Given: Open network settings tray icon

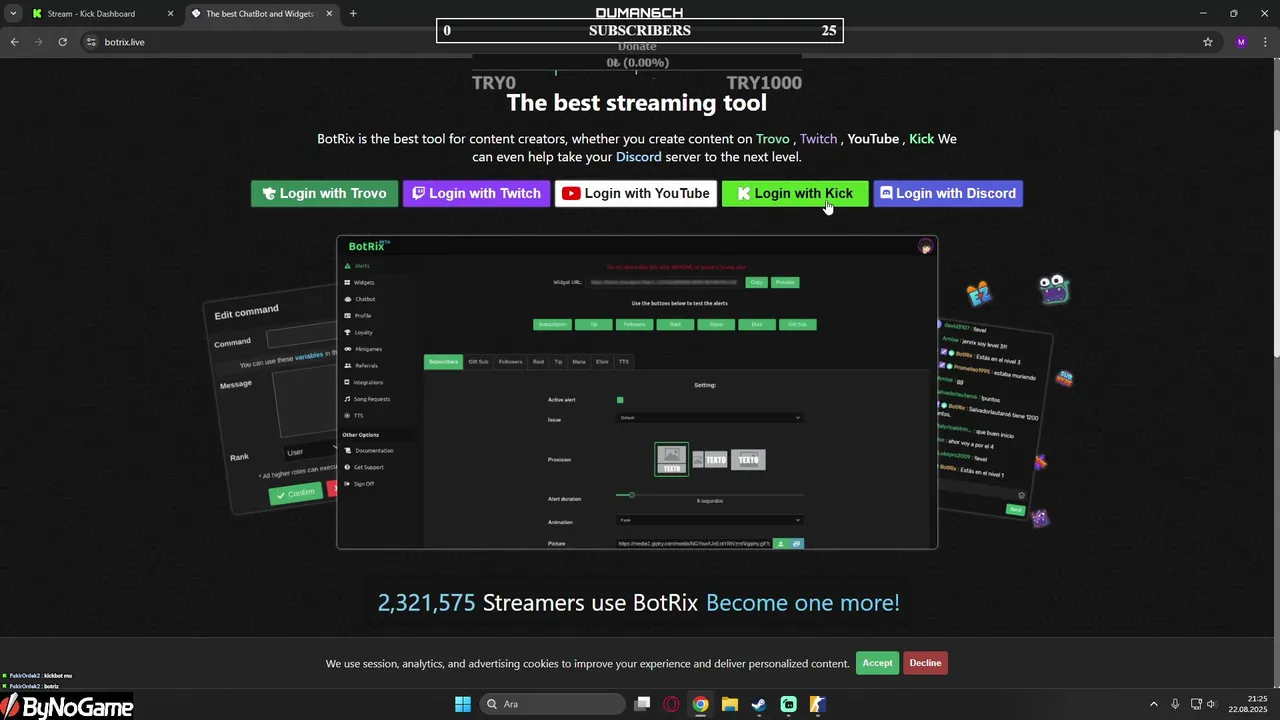Looking at the screenshot, I should (x=1195, y=704).
